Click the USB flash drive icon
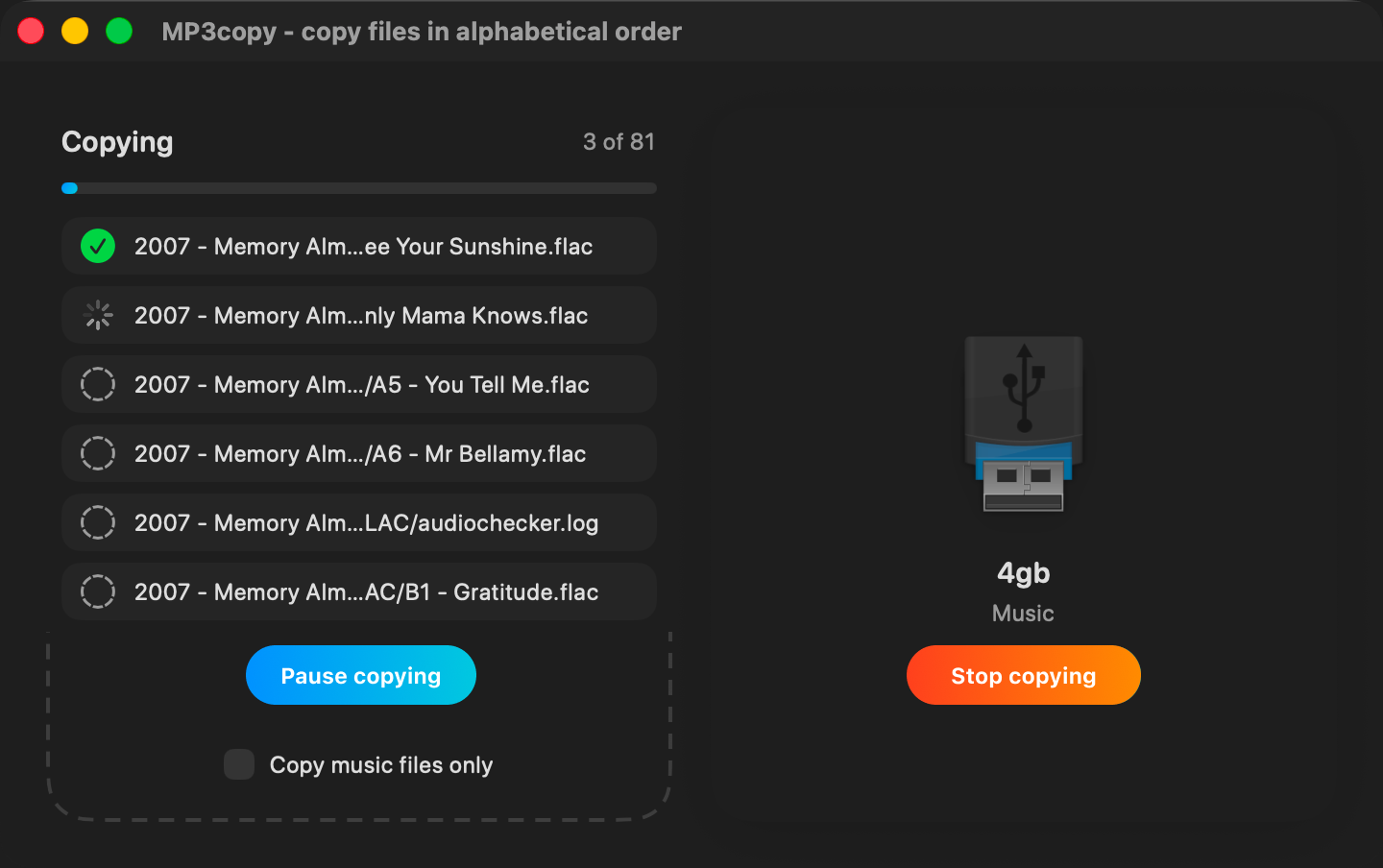Screen dimensions: 1383x868 coord(1024,423)
